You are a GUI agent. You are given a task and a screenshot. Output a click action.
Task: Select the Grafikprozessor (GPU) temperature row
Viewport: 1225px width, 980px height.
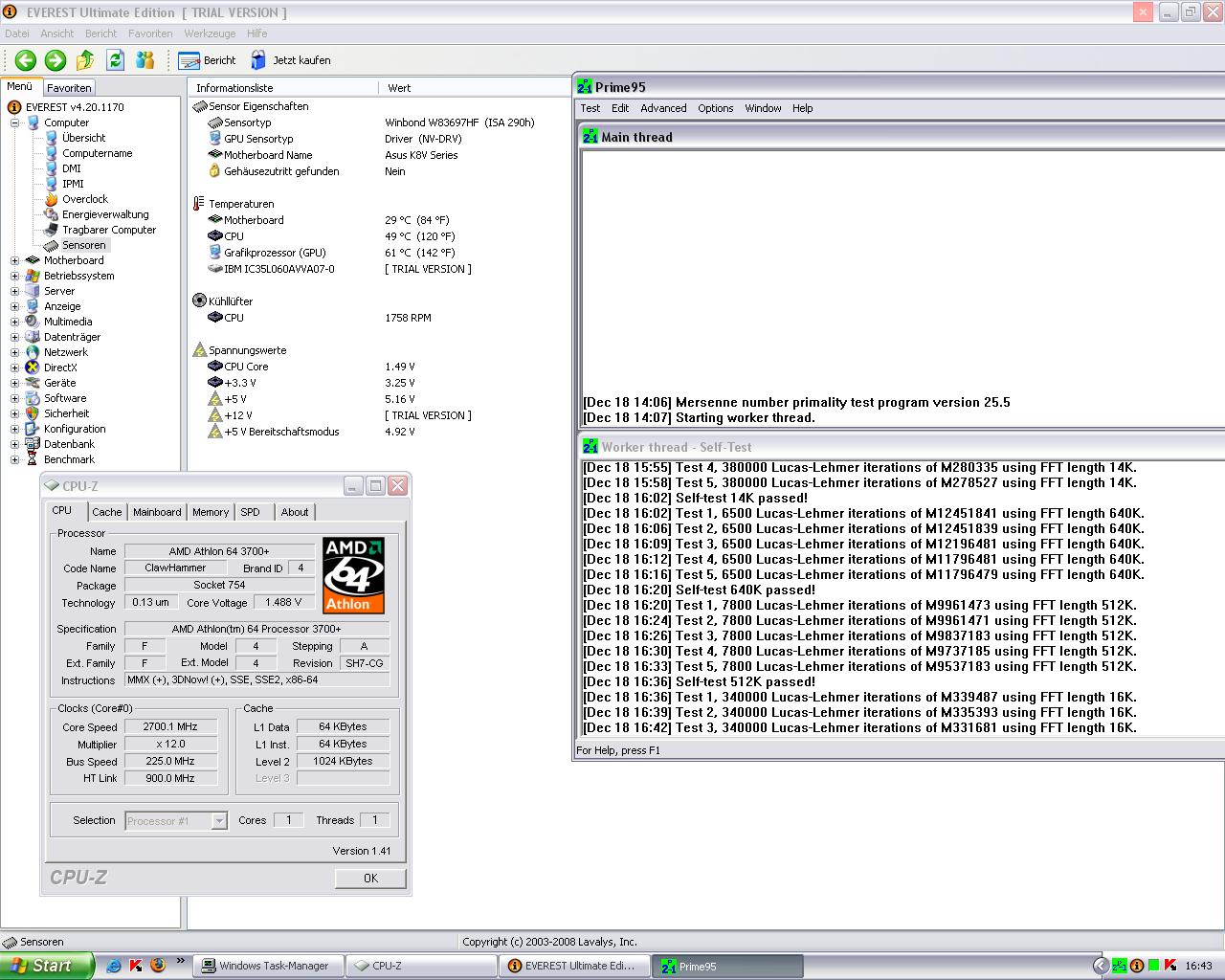coord(379,253)
